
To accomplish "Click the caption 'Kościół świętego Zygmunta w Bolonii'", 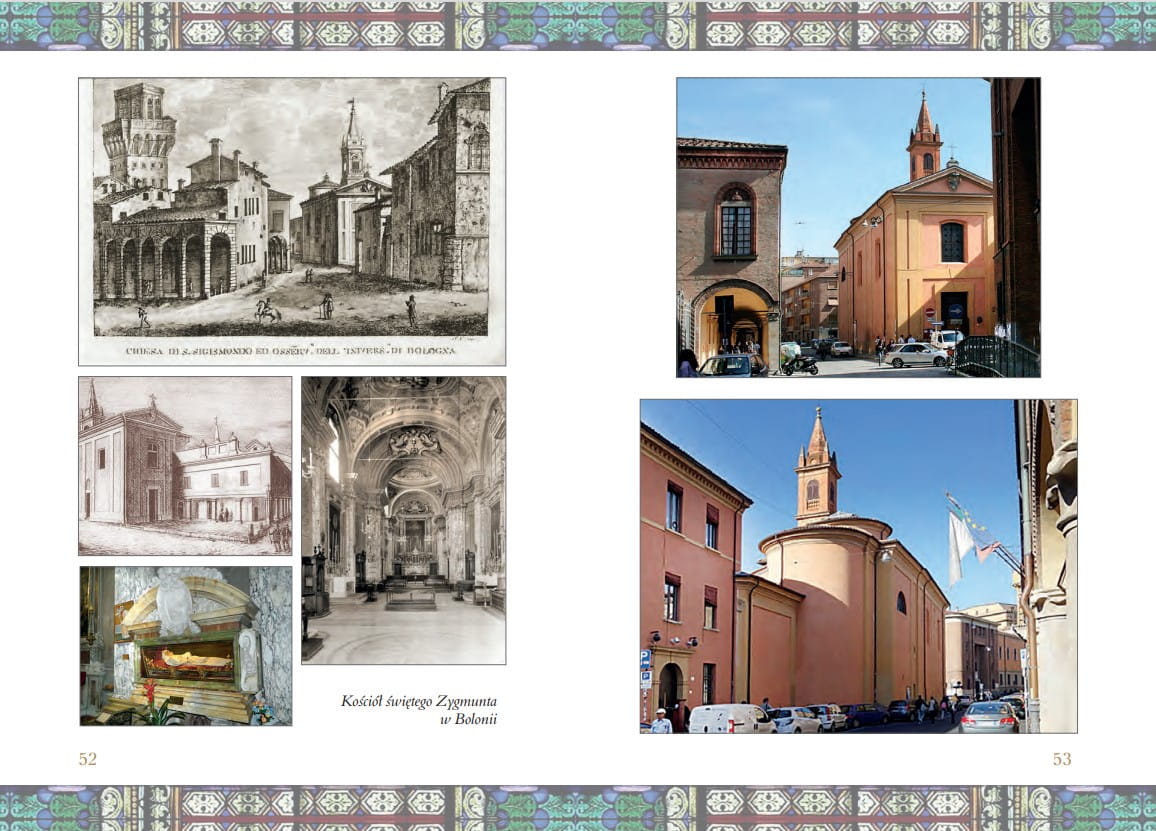I will coord(418,710).
